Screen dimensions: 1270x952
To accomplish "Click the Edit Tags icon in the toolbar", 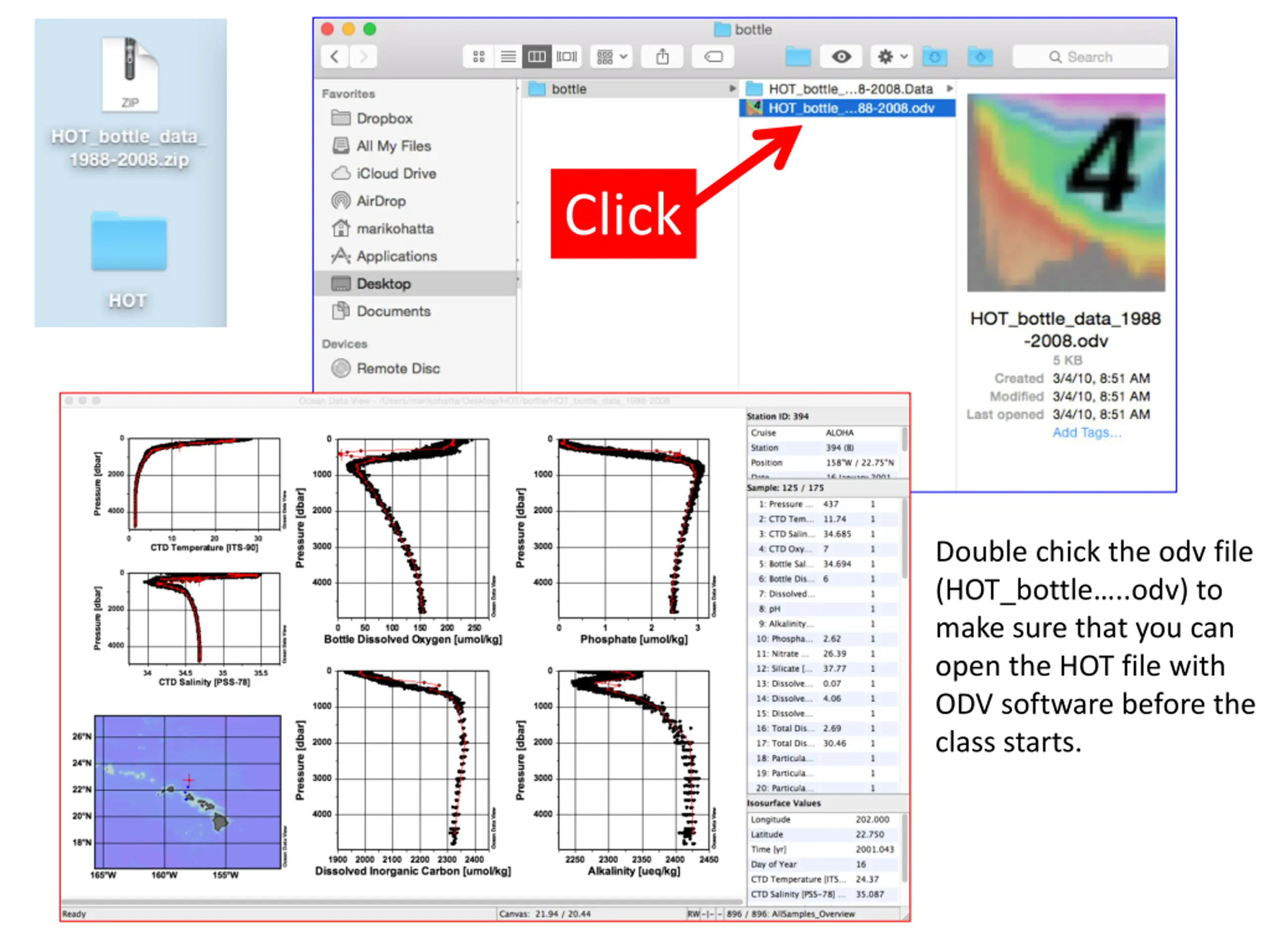I will tap(714, 57).
